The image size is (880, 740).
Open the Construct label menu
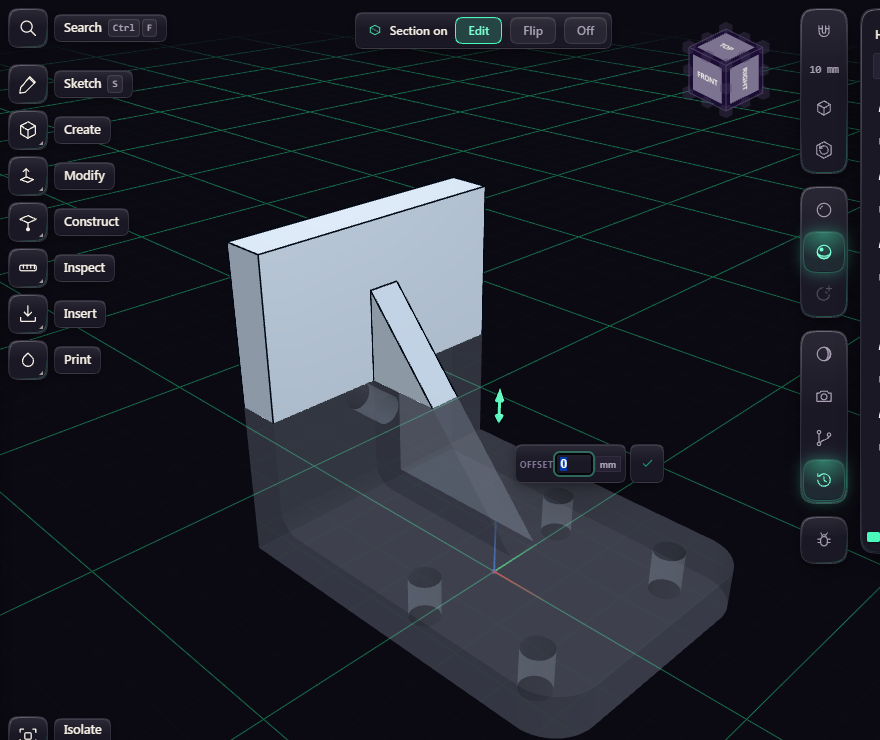91,222
